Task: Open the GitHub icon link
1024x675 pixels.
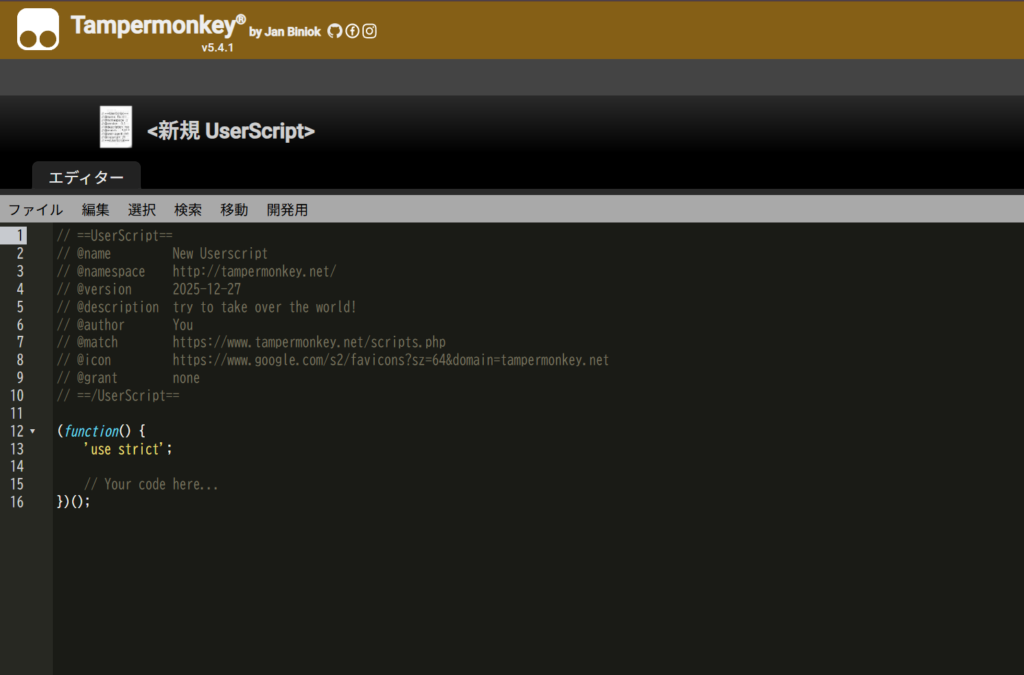Action: point(335,31)
